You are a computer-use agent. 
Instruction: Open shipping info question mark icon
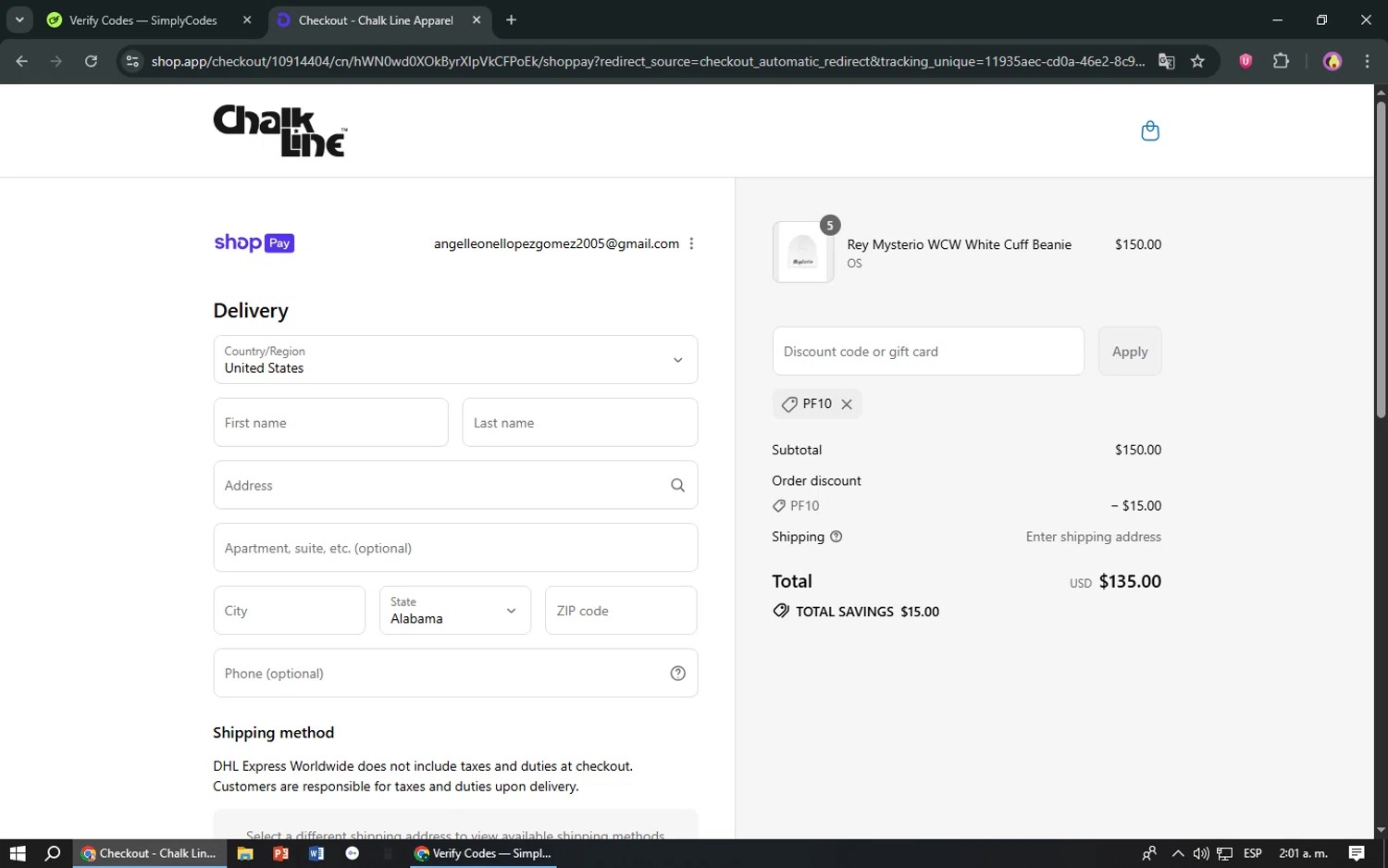click(x=836, y=537)
